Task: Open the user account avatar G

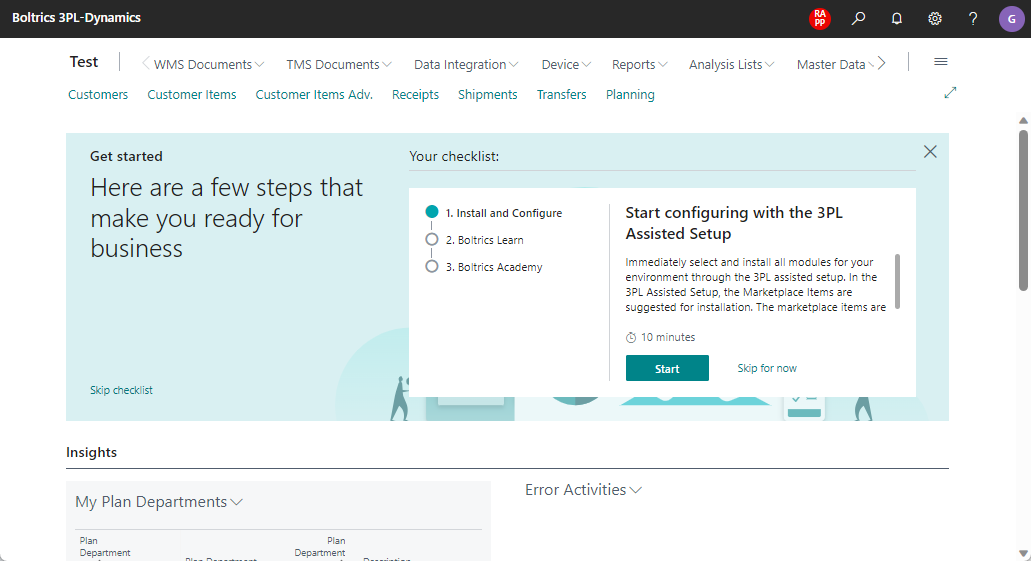Action: (x=1010, y=19)
